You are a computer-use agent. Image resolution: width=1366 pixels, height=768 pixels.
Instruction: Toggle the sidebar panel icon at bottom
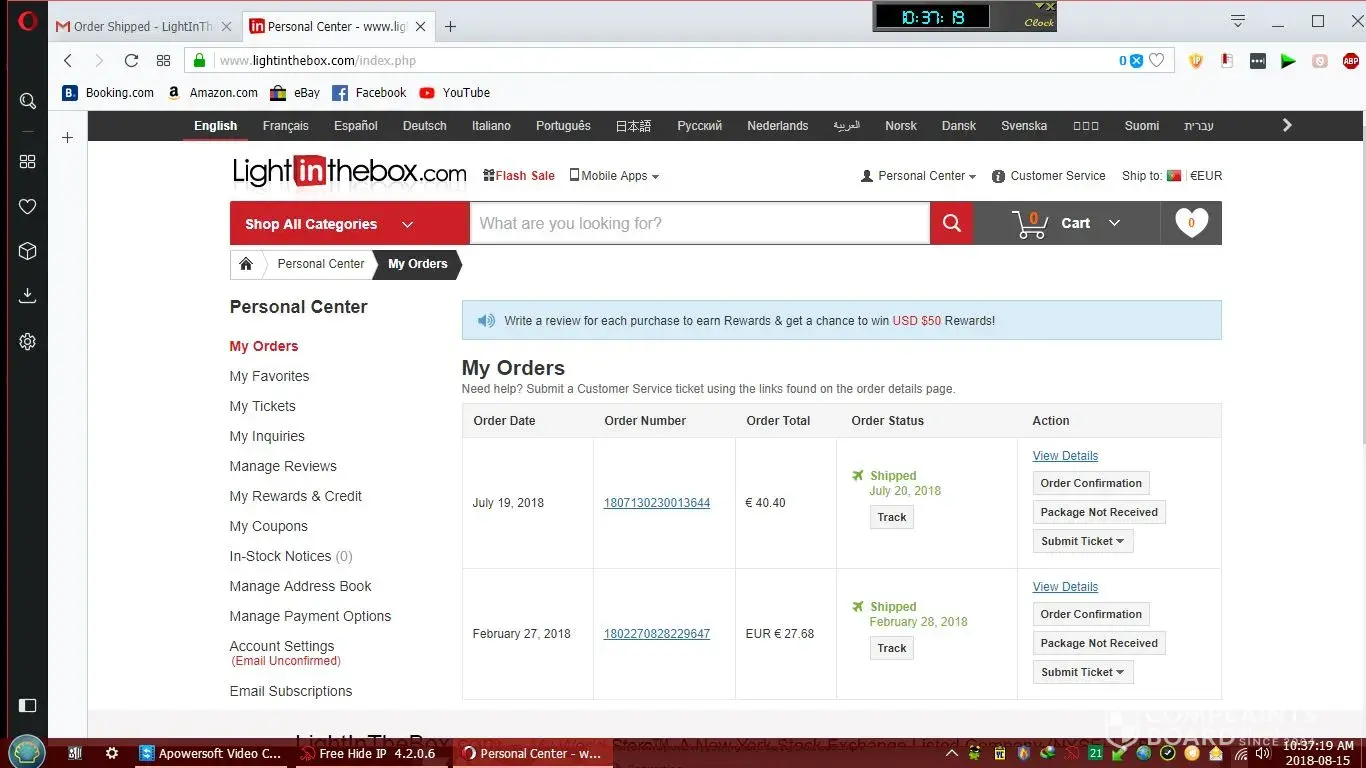27,705
